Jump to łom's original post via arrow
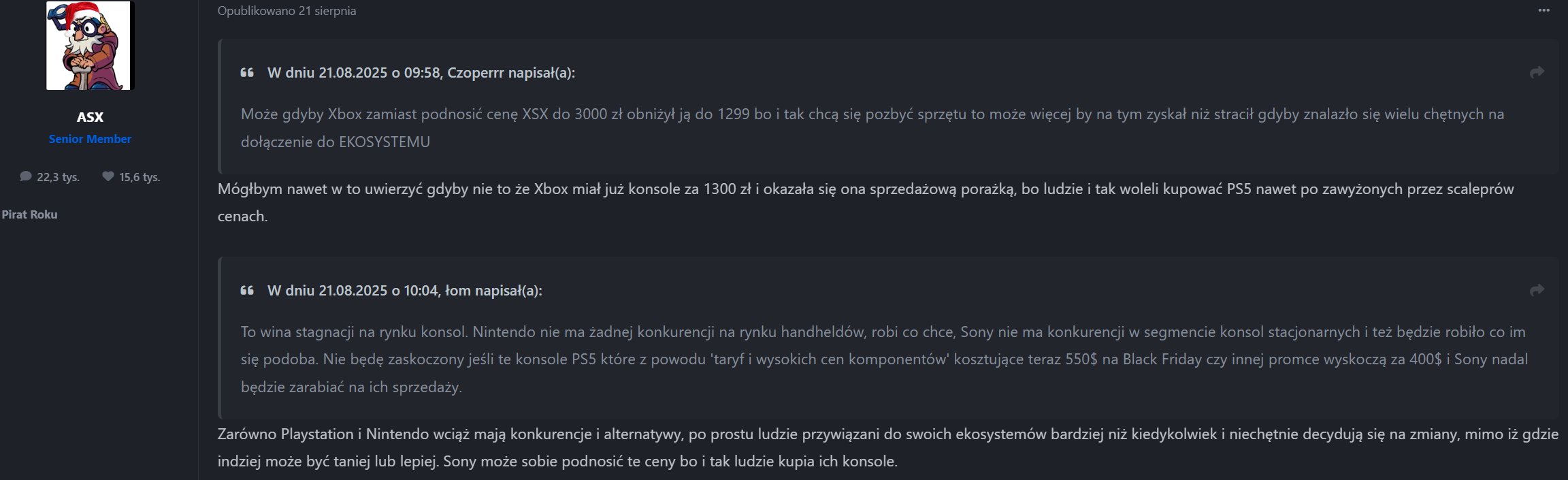 [1537, 290]
